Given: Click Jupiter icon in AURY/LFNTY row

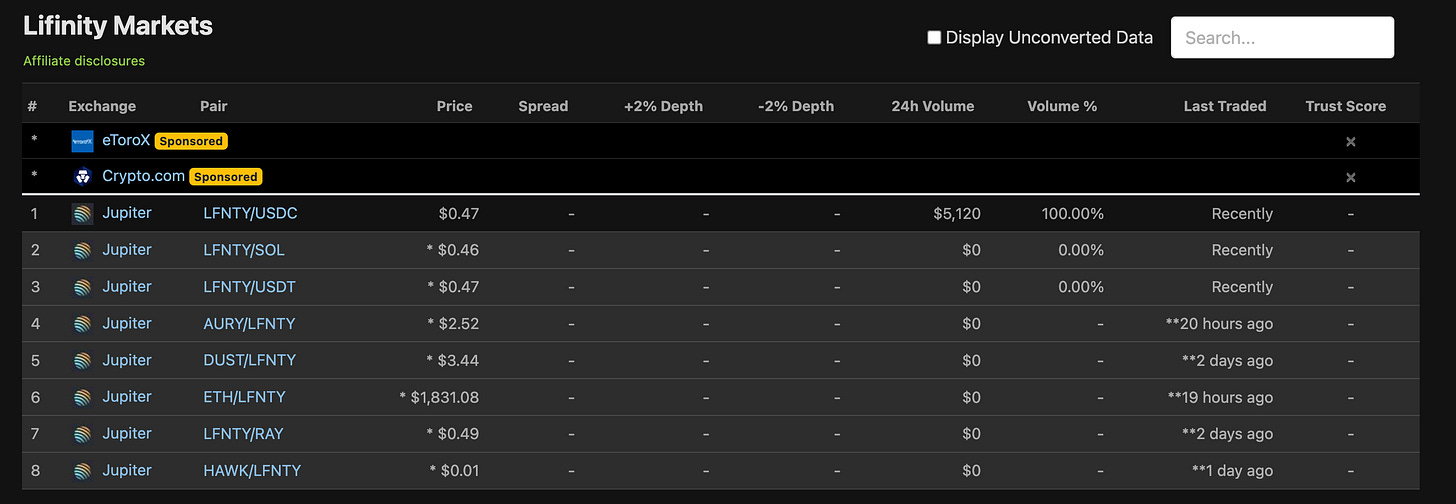Looking at the screenshot, I should pos(82,324).
